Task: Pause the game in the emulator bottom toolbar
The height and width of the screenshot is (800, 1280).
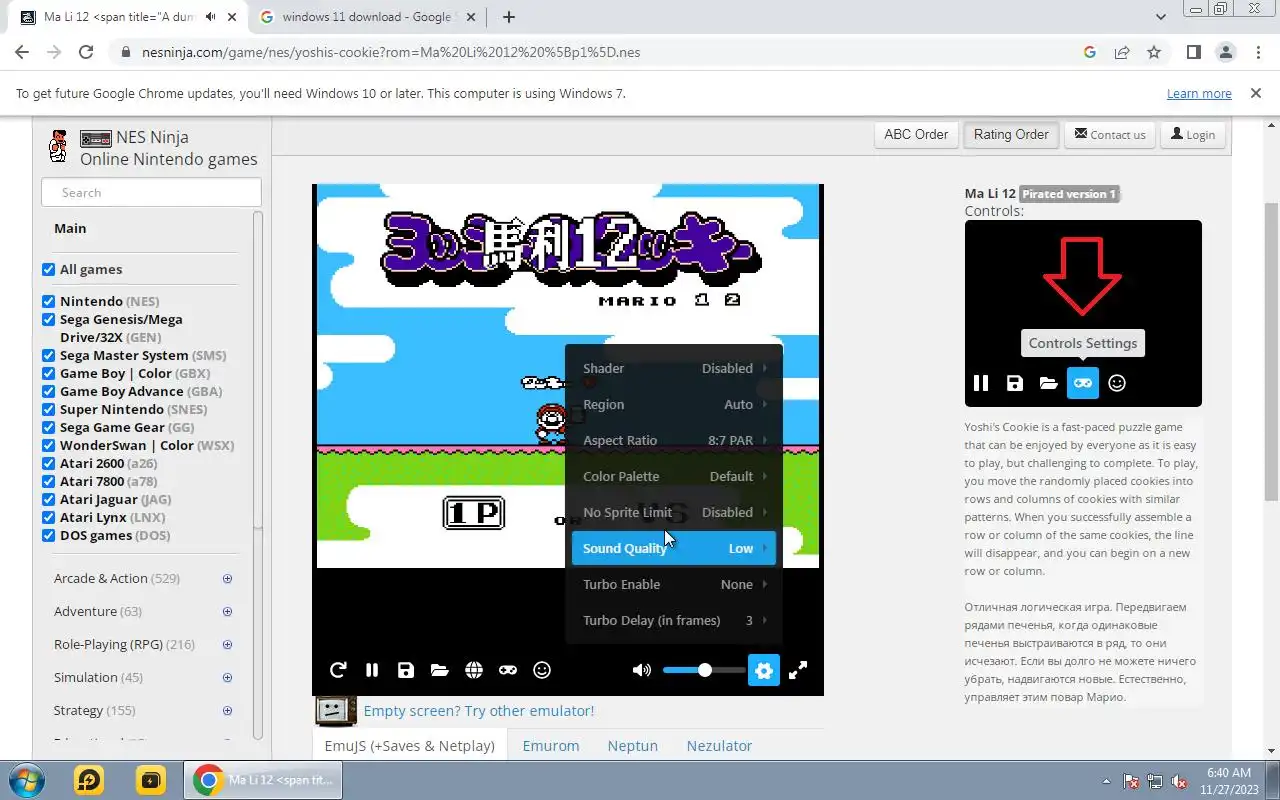Action: coord(372,670)
